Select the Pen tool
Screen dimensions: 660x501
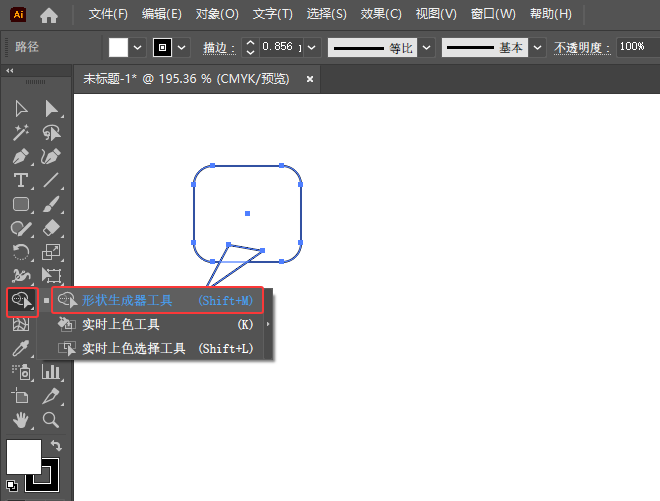pos(21,157)
